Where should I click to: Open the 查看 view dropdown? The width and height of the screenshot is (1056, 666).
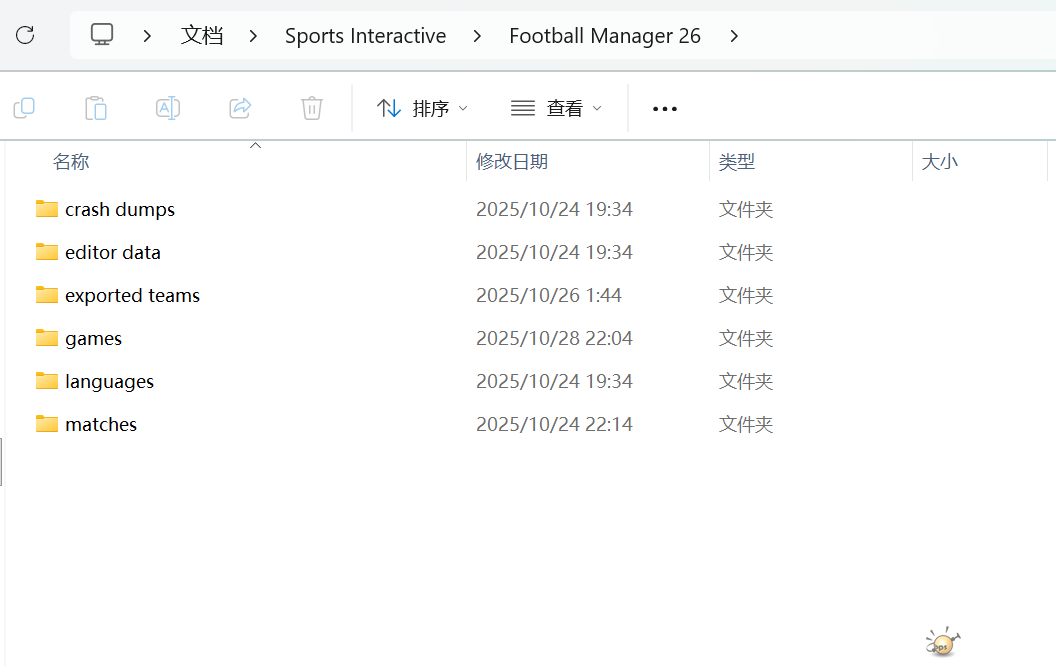[x=556, y=108]
